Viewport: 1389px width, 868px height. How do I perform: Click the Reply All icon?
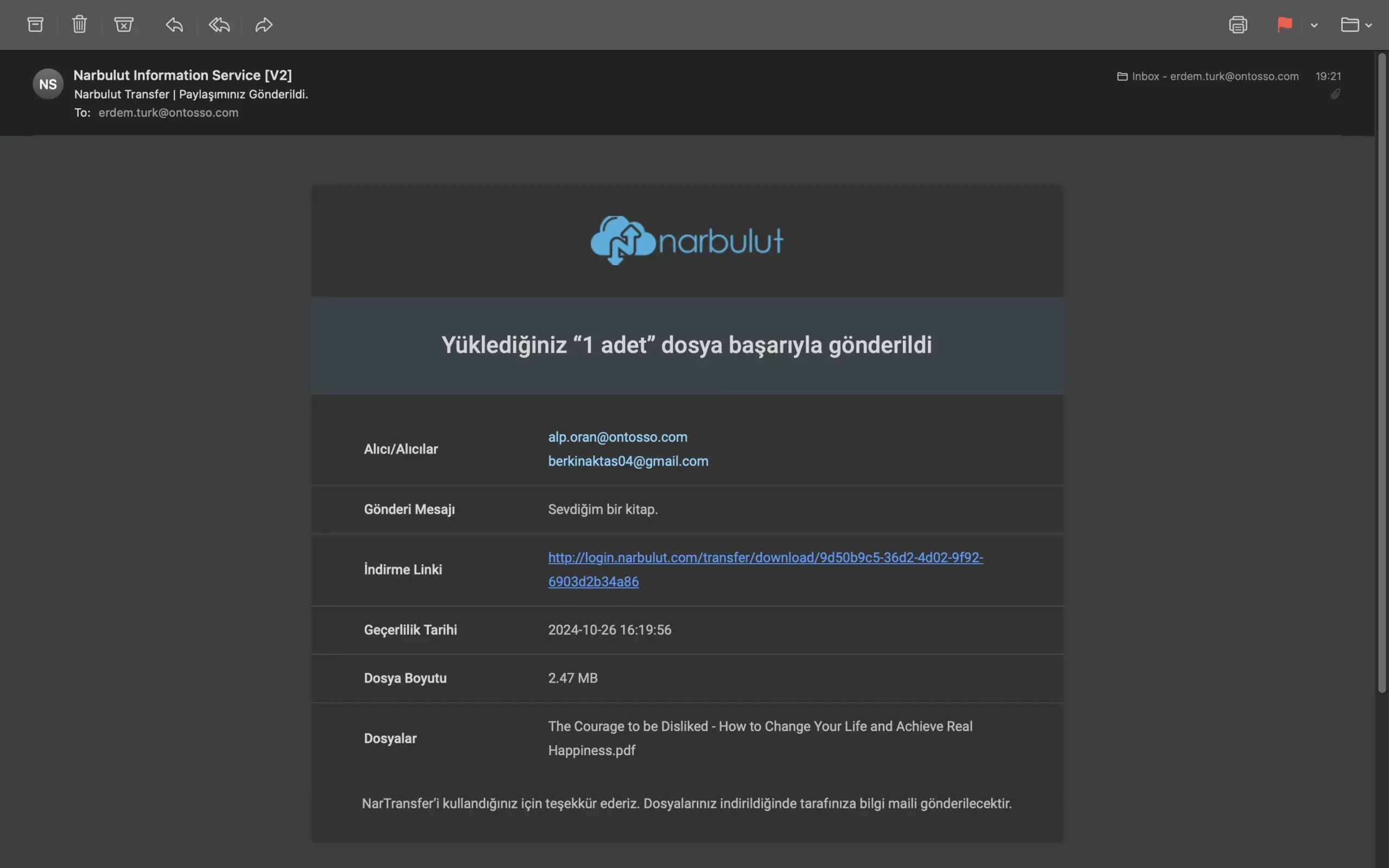[x=219, y=25]
